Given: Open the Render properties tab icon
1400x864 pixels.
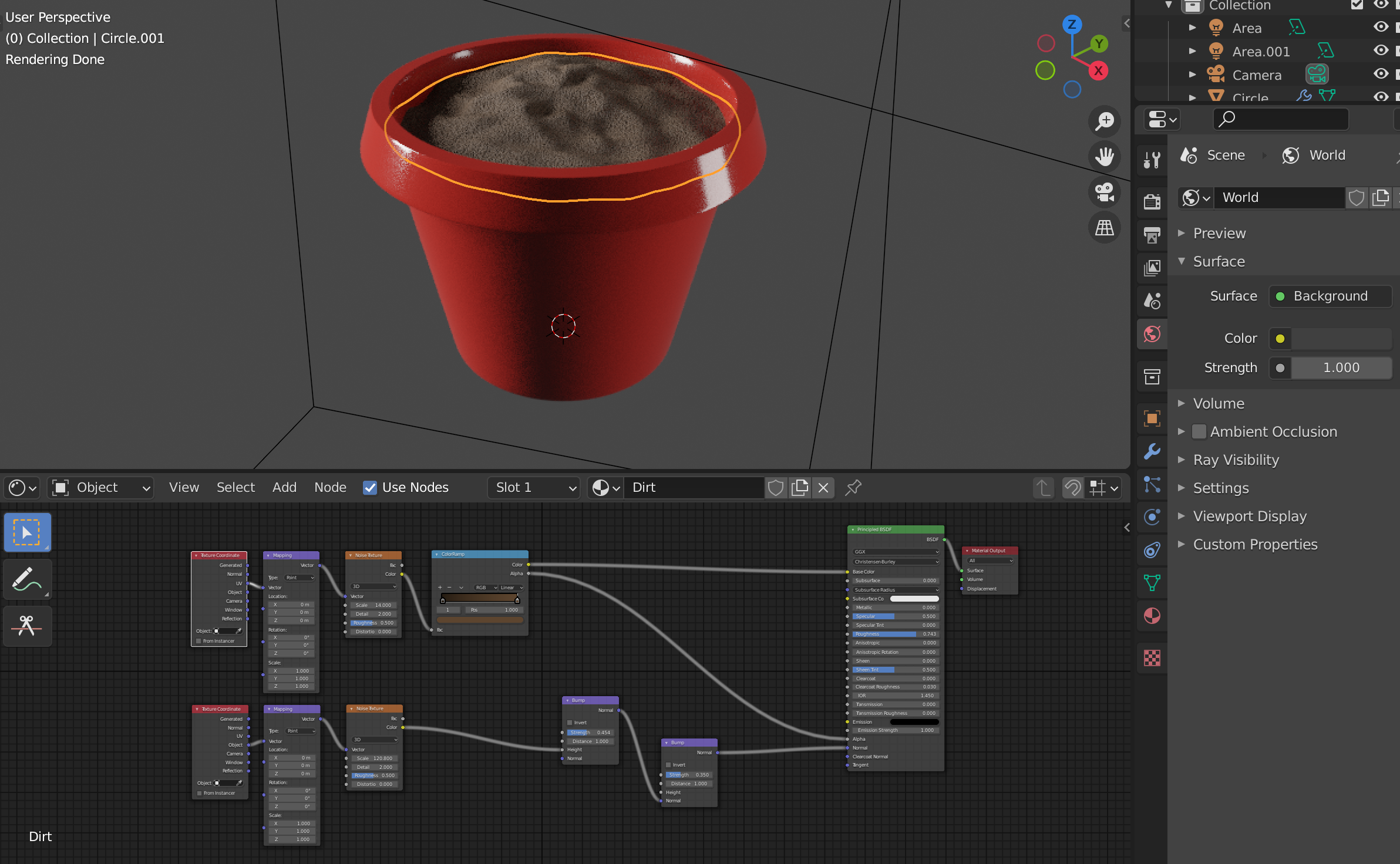Looking at the screenshot, I should 1152,201.
